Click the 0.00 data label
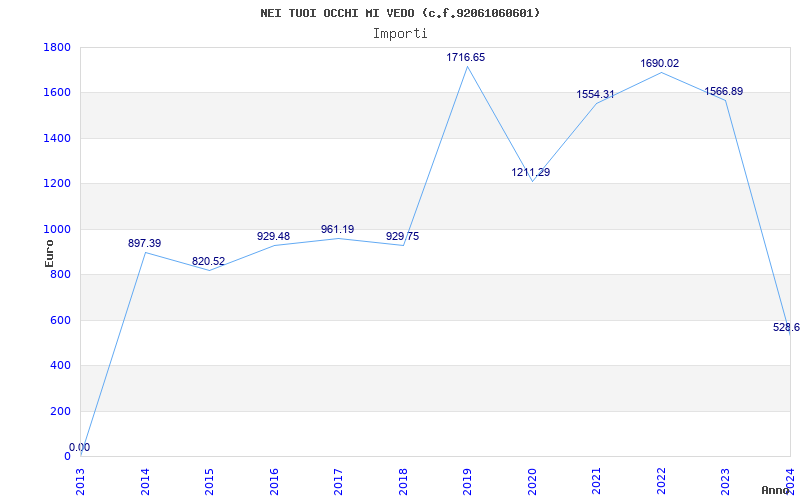The width and height of the screenshot is (800, 500). coord(80,447)
